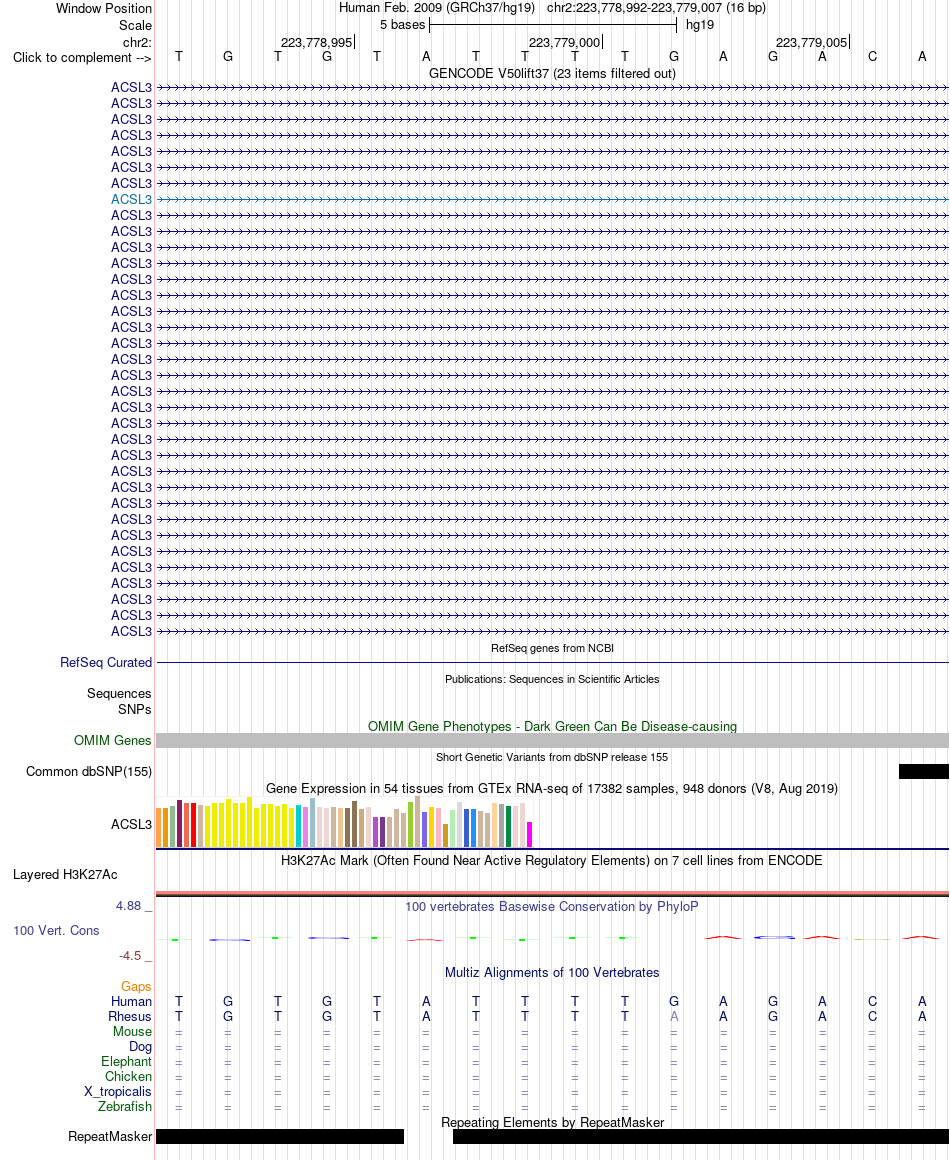Click the ACSL3 label beside the GTEx chart
The width and height of the screenshot is (950, 1160).
point(131,824)
